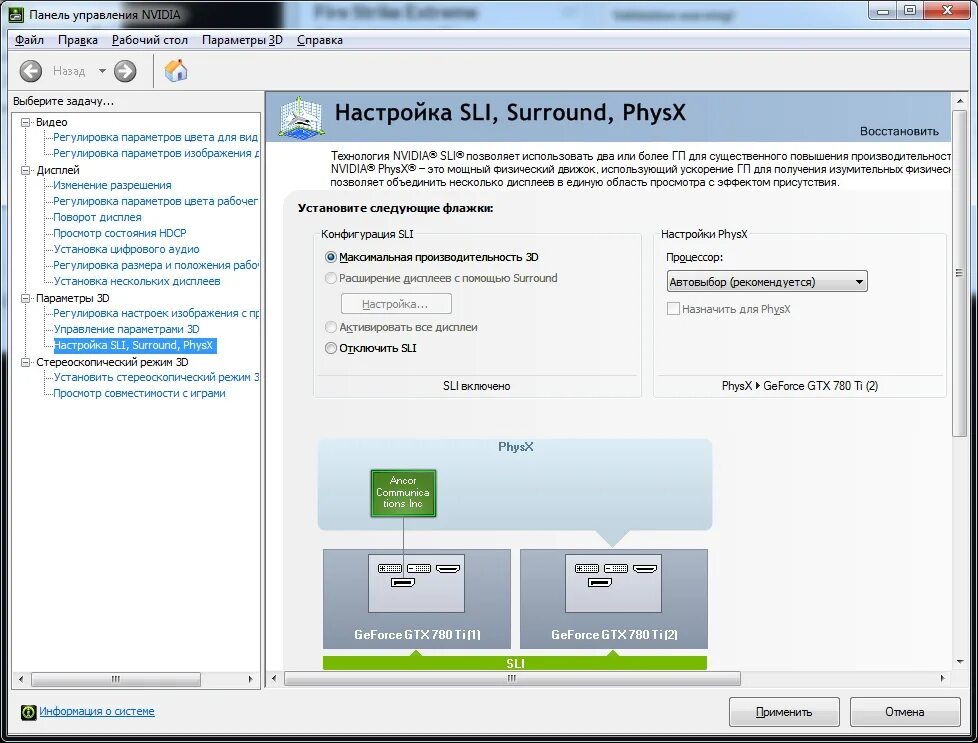
Task: Open Регулировка размера и положения item
Action: click(155, 265)
